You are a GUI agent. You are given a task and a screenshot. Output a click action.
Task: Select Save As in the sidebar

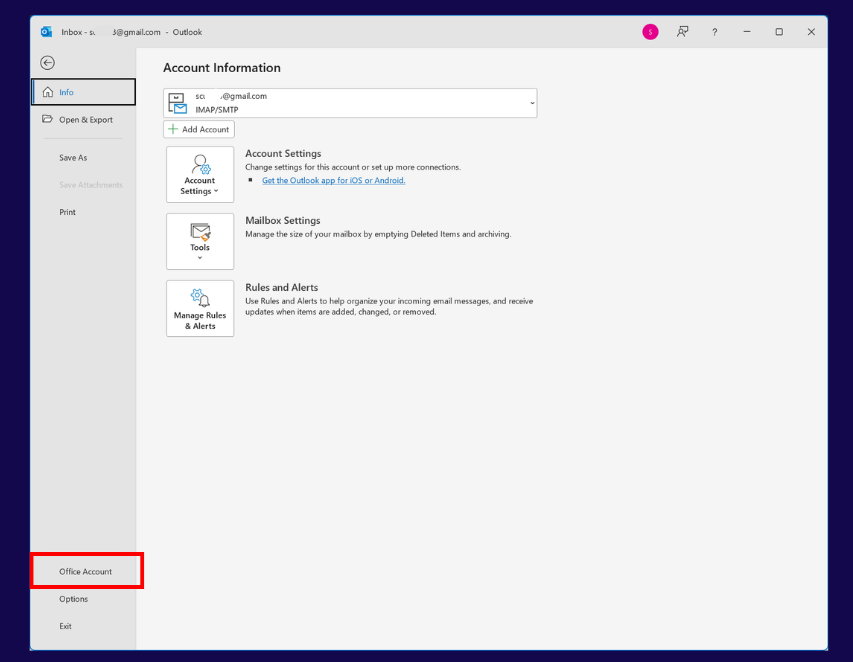point(73,158)
